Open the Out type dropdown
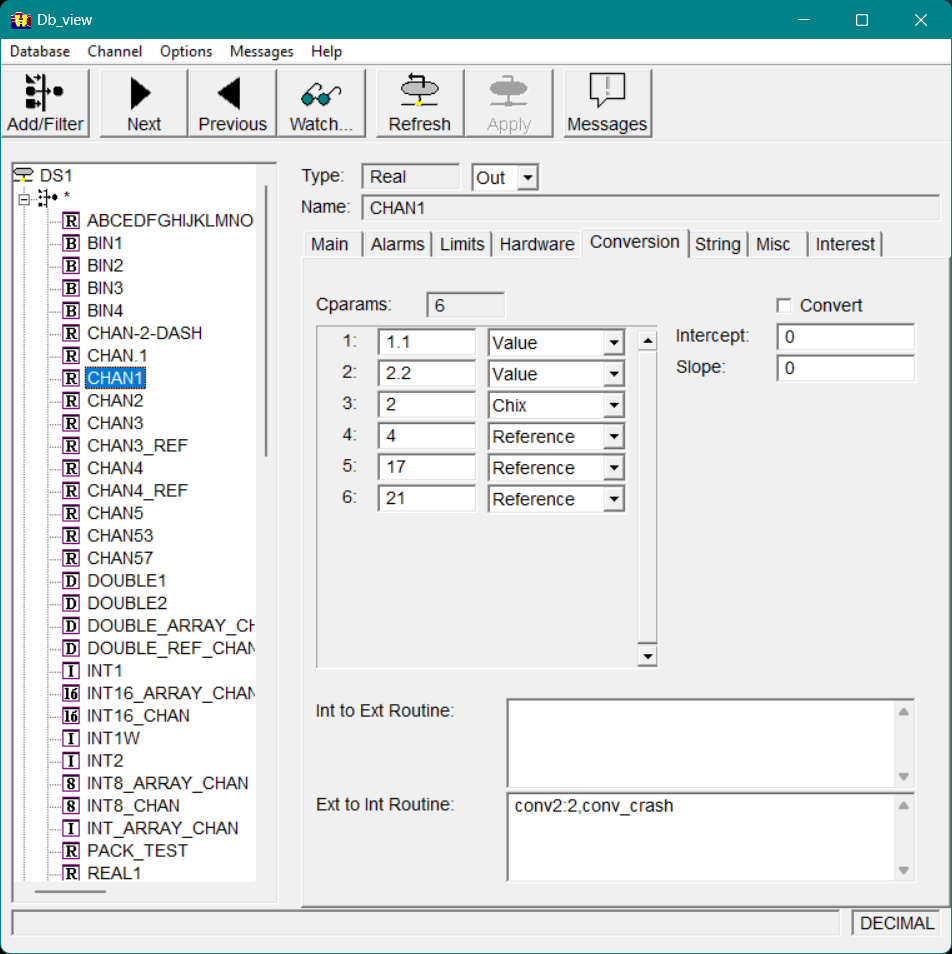952x954 pixels. pos(528,178)
